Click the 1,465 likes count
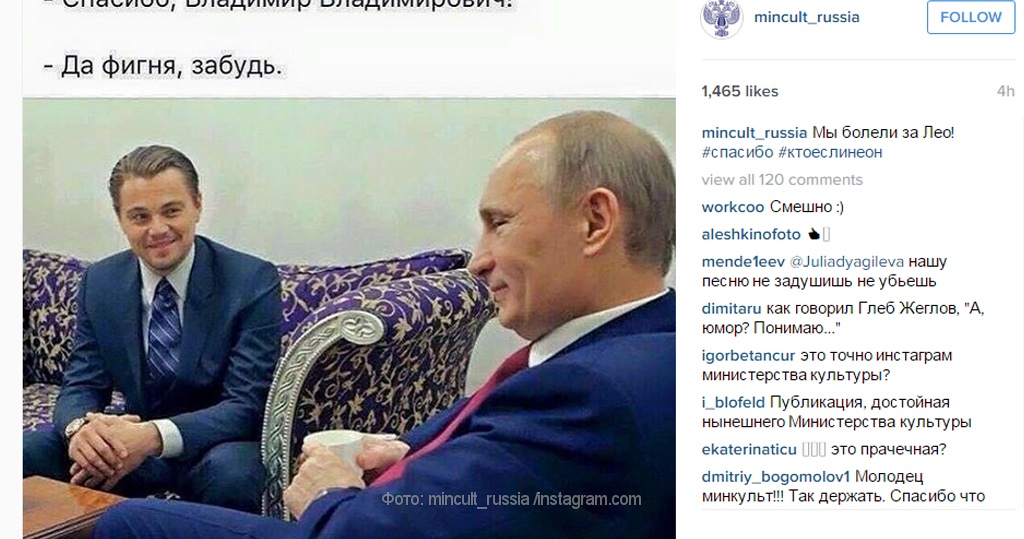The width and height of the screenshot is (1024, 539). coord(740,91)
